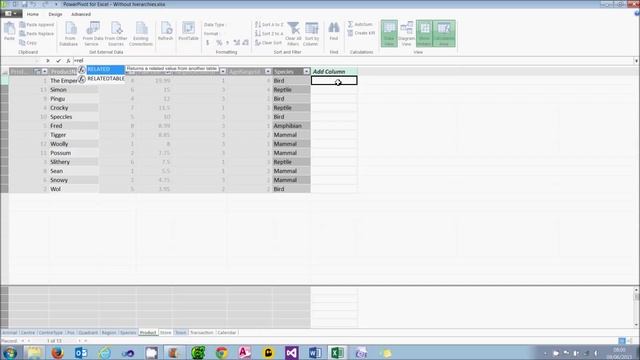Open the Data Type dropdown
The width and height of the screenshot is (640, 360).
[x=215, y=24]
